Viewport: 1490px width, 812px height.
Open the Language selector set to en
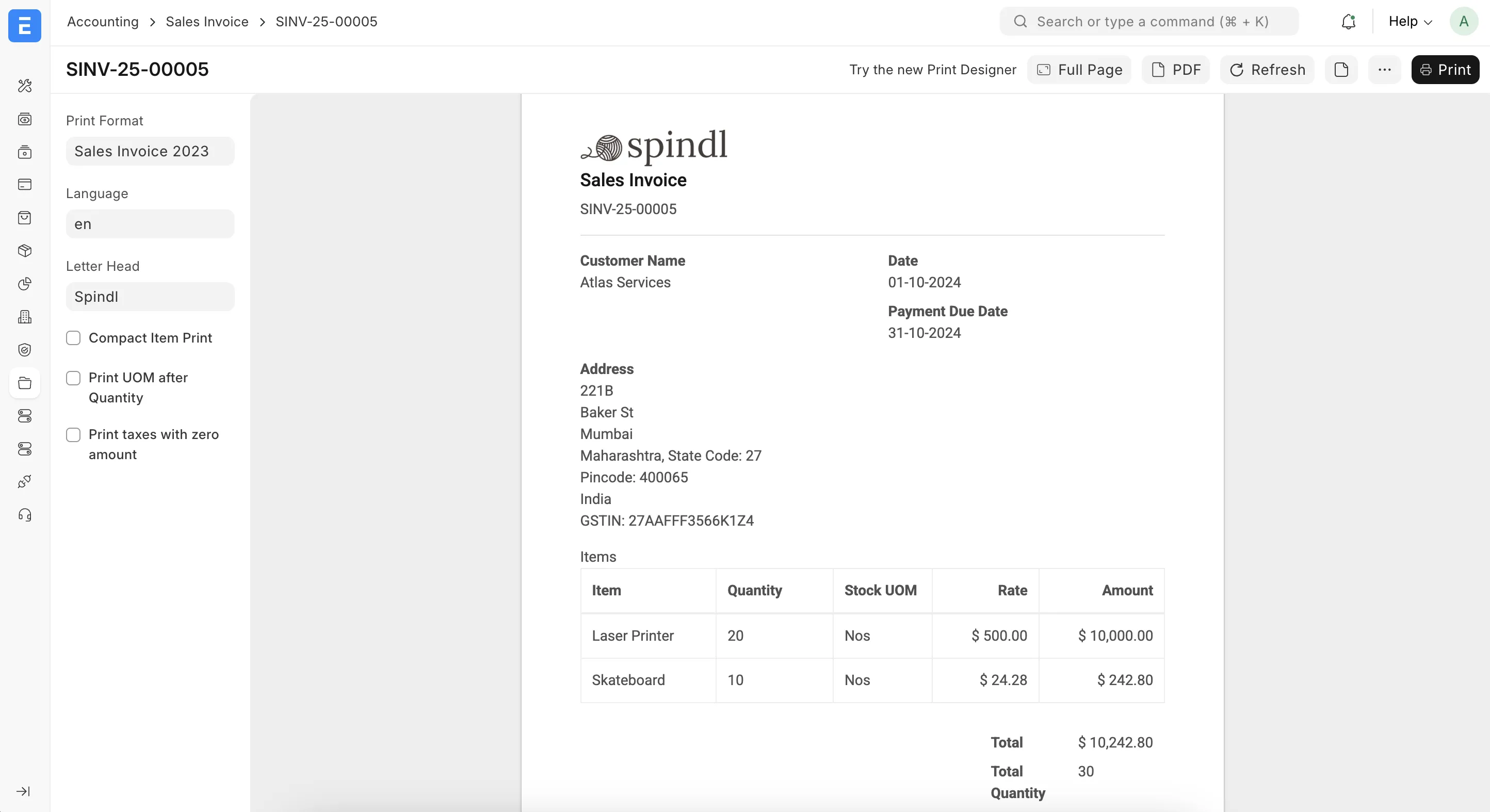[x=150, y=224]
